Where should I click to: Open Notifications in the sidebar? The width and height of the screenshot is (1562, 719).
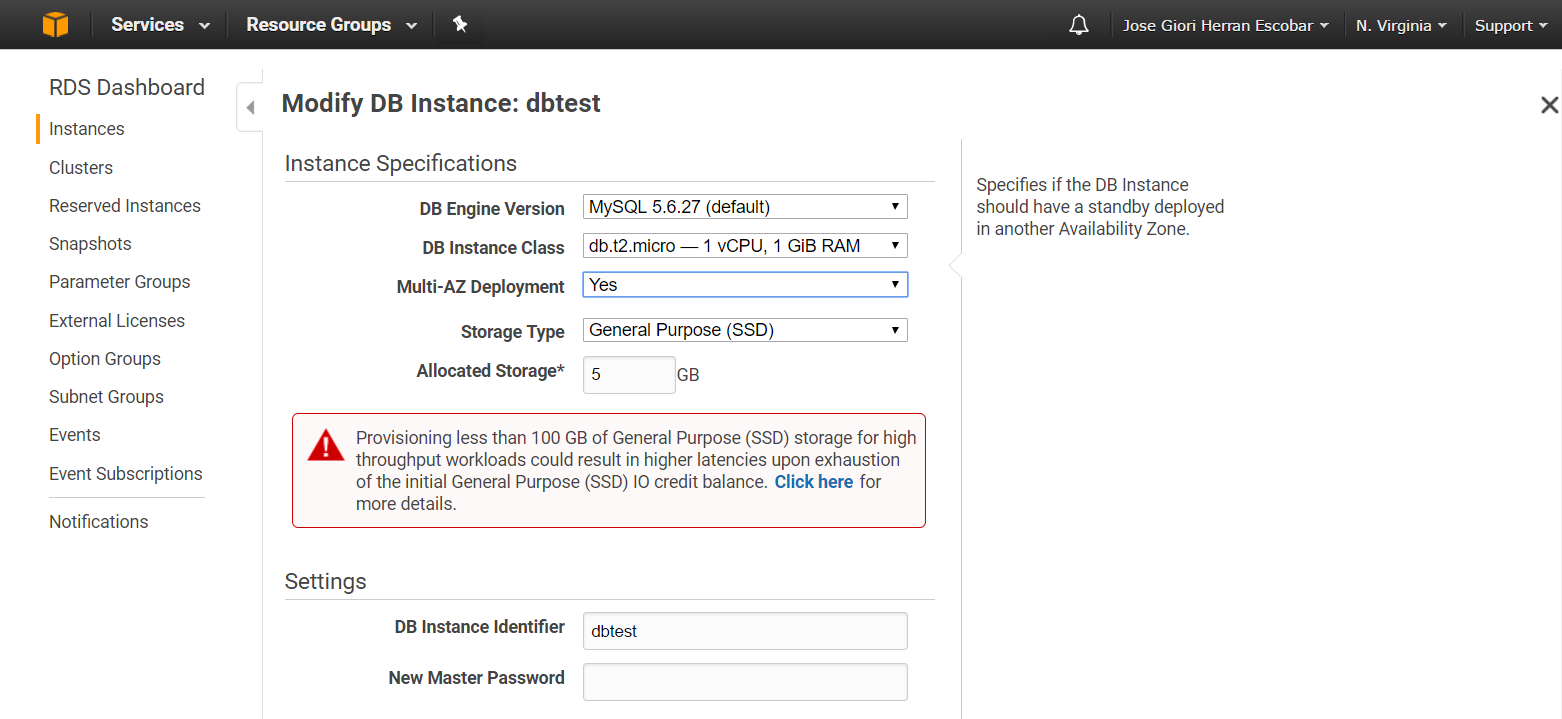tap(99, 522)
